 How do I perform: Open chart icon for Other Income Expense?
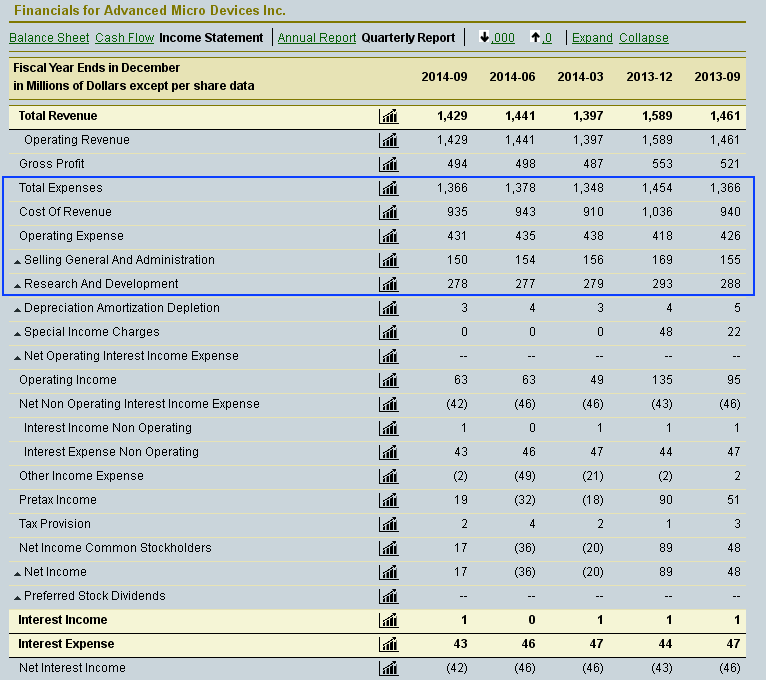pos(389,476)
